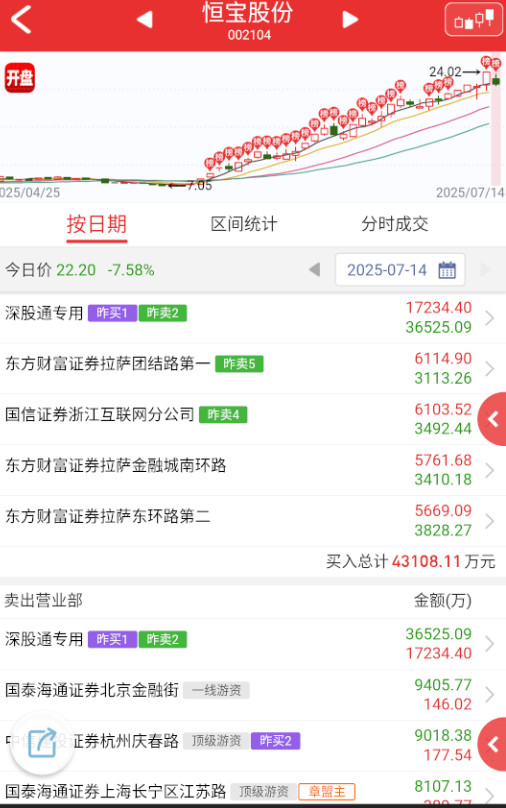Tap the 昨卖2 tag in buy list
The width and height of the screenshot is (506, 808).
click(163, 313)
